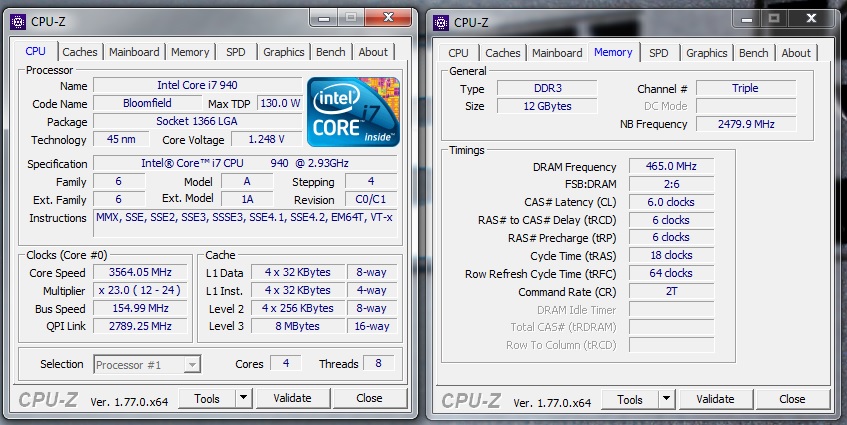Click the Package value 'Socket 1366 LGA'

(x=197, y=122)
